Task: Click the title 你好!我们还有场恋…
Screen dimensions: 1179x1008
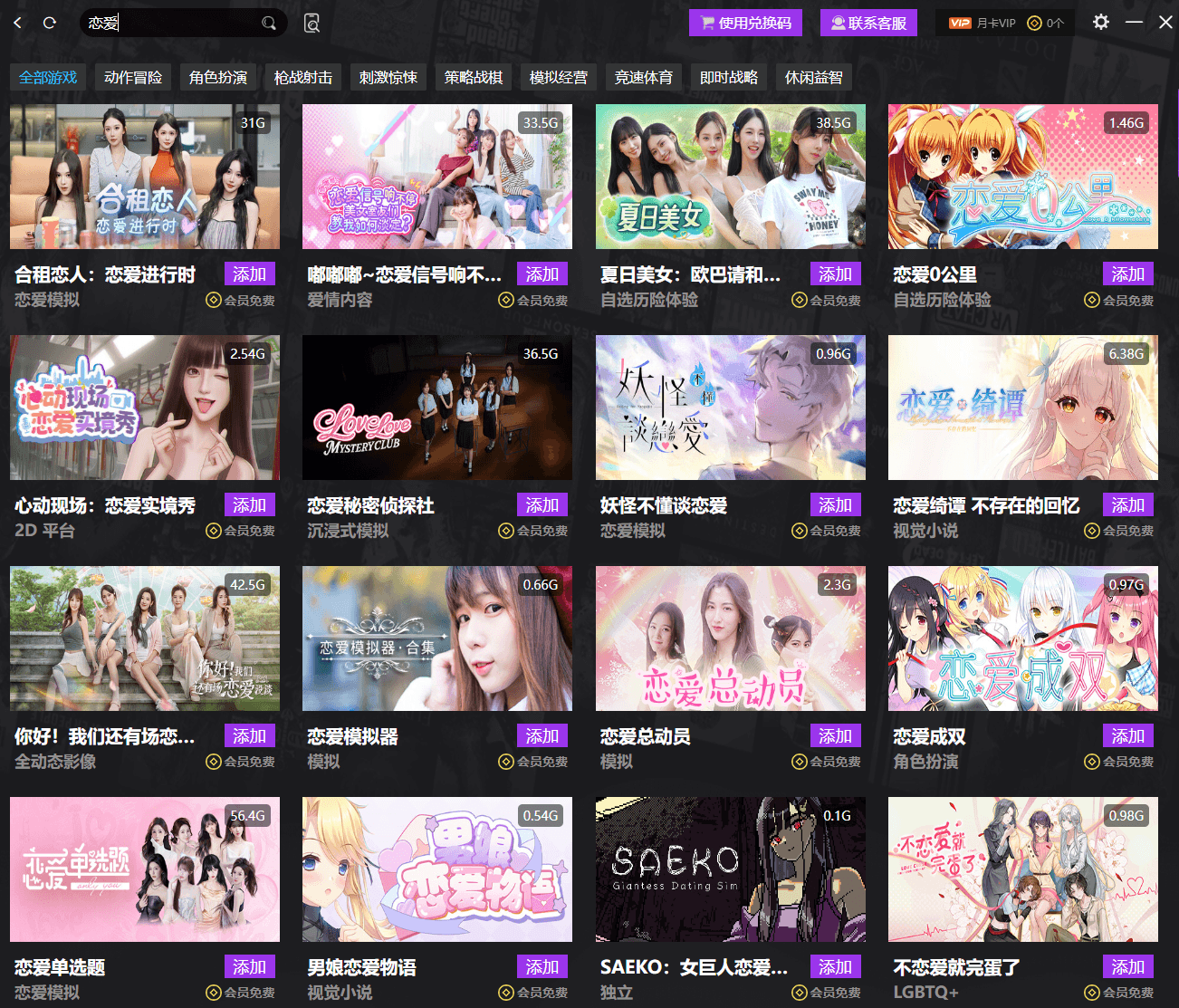Action: click(105, 736)
